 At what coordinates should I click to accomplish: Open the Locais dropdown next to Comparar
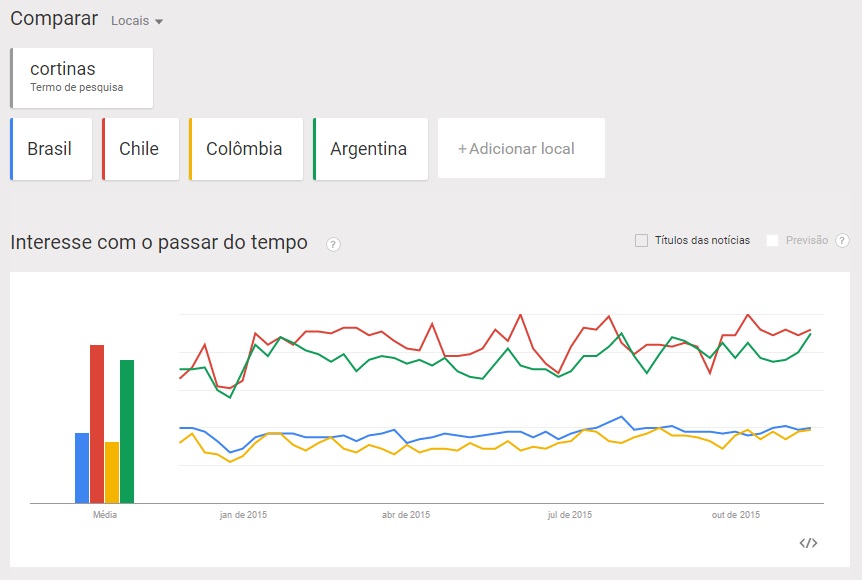pyautogui.click(x=138, y=19)
